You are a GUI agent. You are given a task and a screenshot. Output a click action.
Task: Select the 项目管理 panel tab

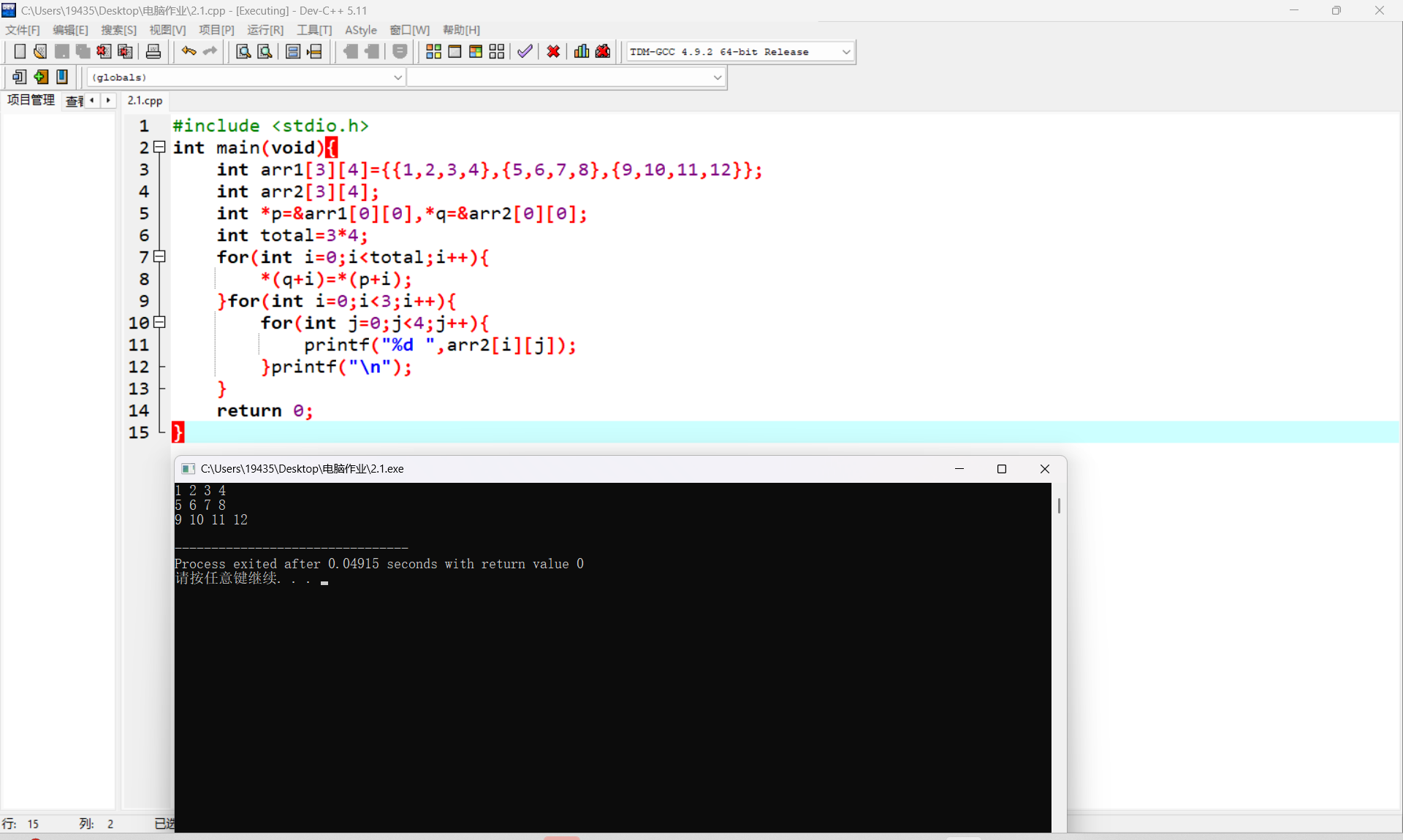(x=31, y=101)
